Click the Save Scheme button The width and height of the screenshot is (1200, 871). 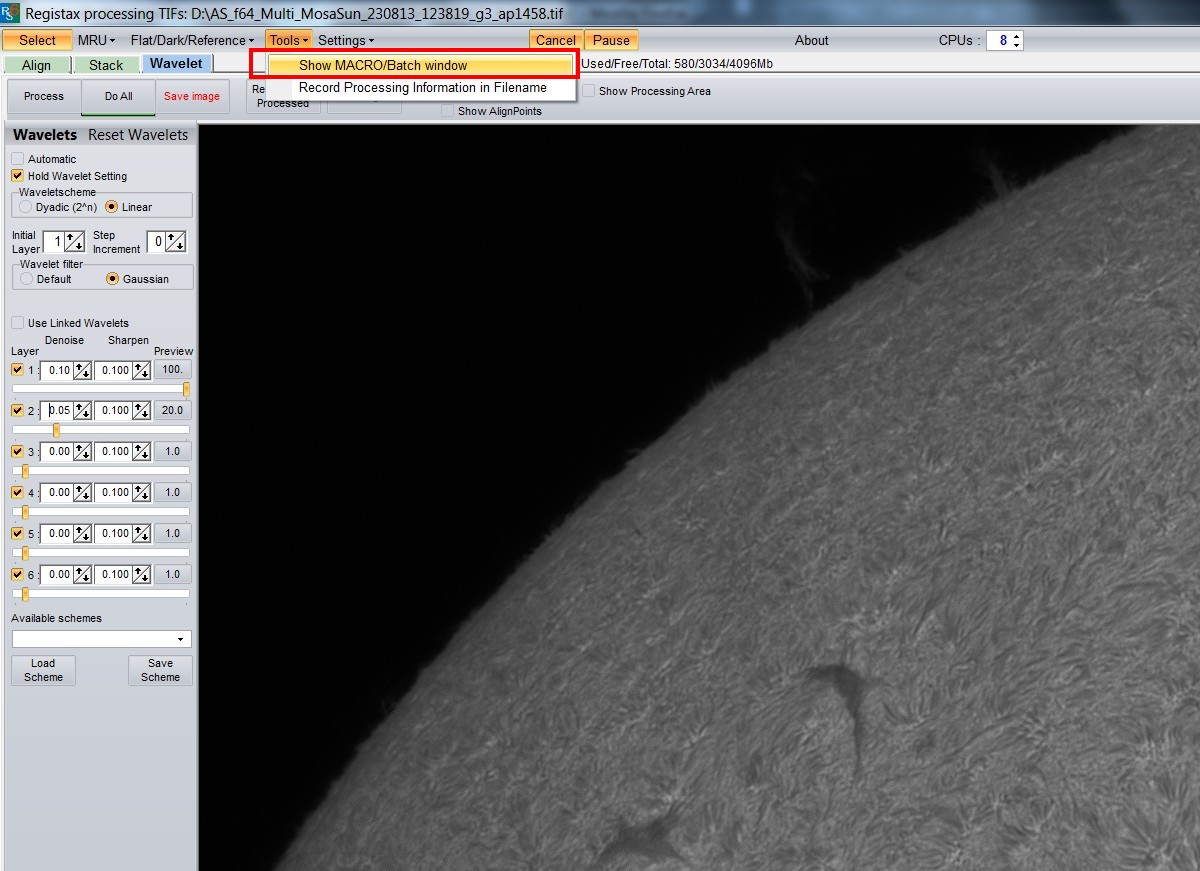[x=160, y=670]
